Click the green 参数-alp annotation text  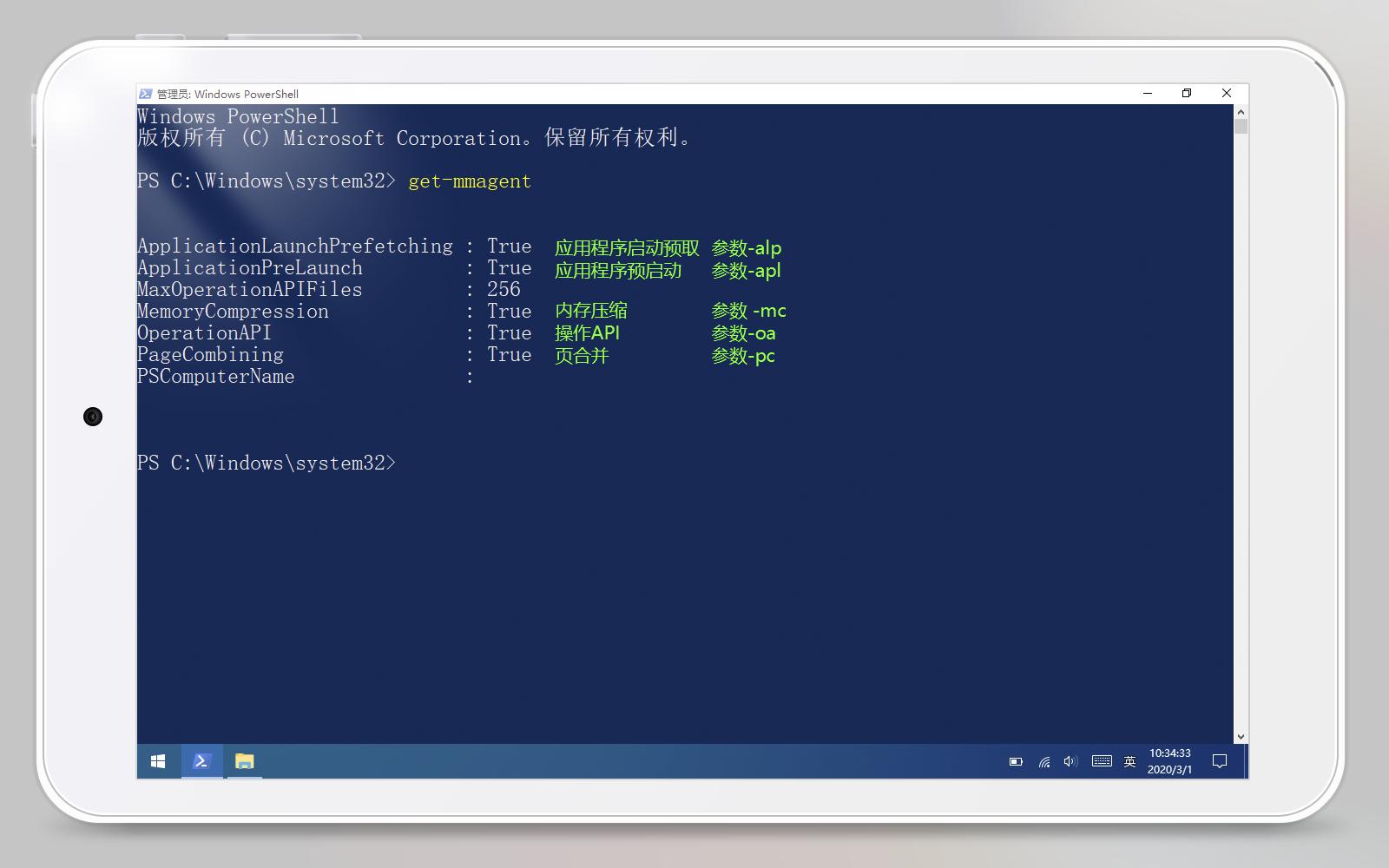pyautogui.click(x=747, y=248)
